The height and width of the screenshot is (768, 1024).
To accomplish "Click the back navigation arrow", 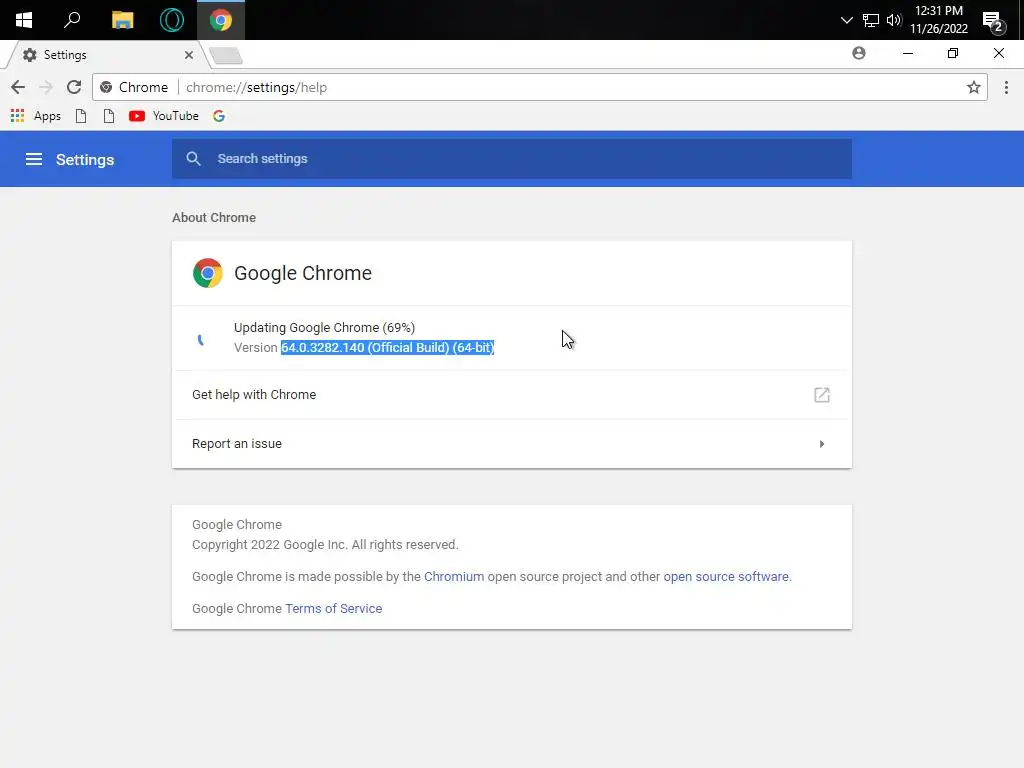I will point(18,87).
